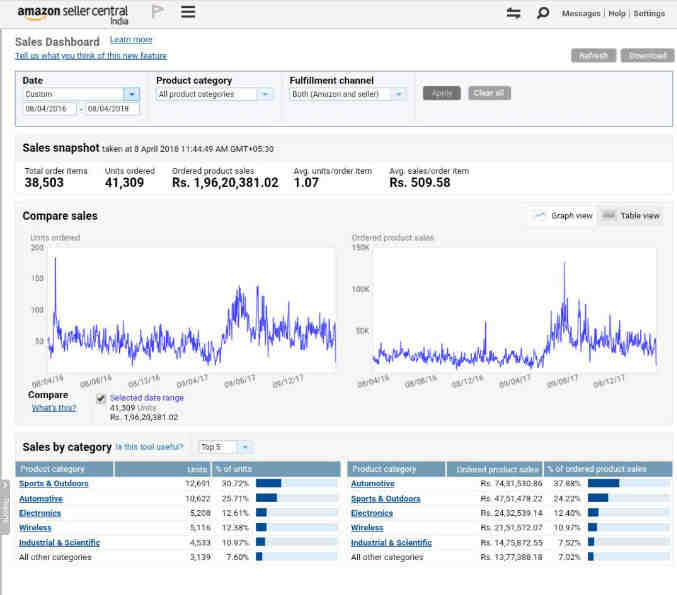Screen dimensions: 677x595
Task: Click the Rs. 509.58 average sales value
Action: (420, 183)
